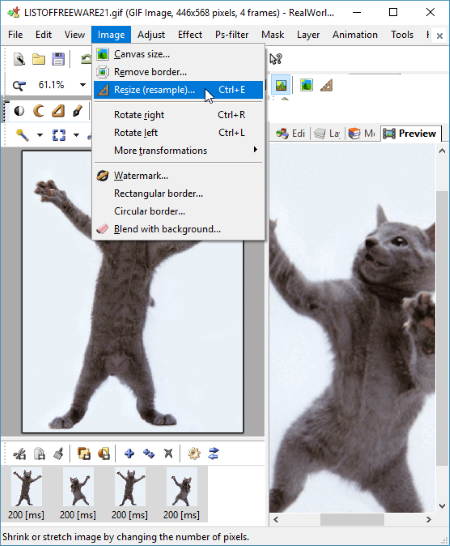This screenshot has height=546, width=450.
Task: Click the cursor with scissors icon
Action: [276, 59]
